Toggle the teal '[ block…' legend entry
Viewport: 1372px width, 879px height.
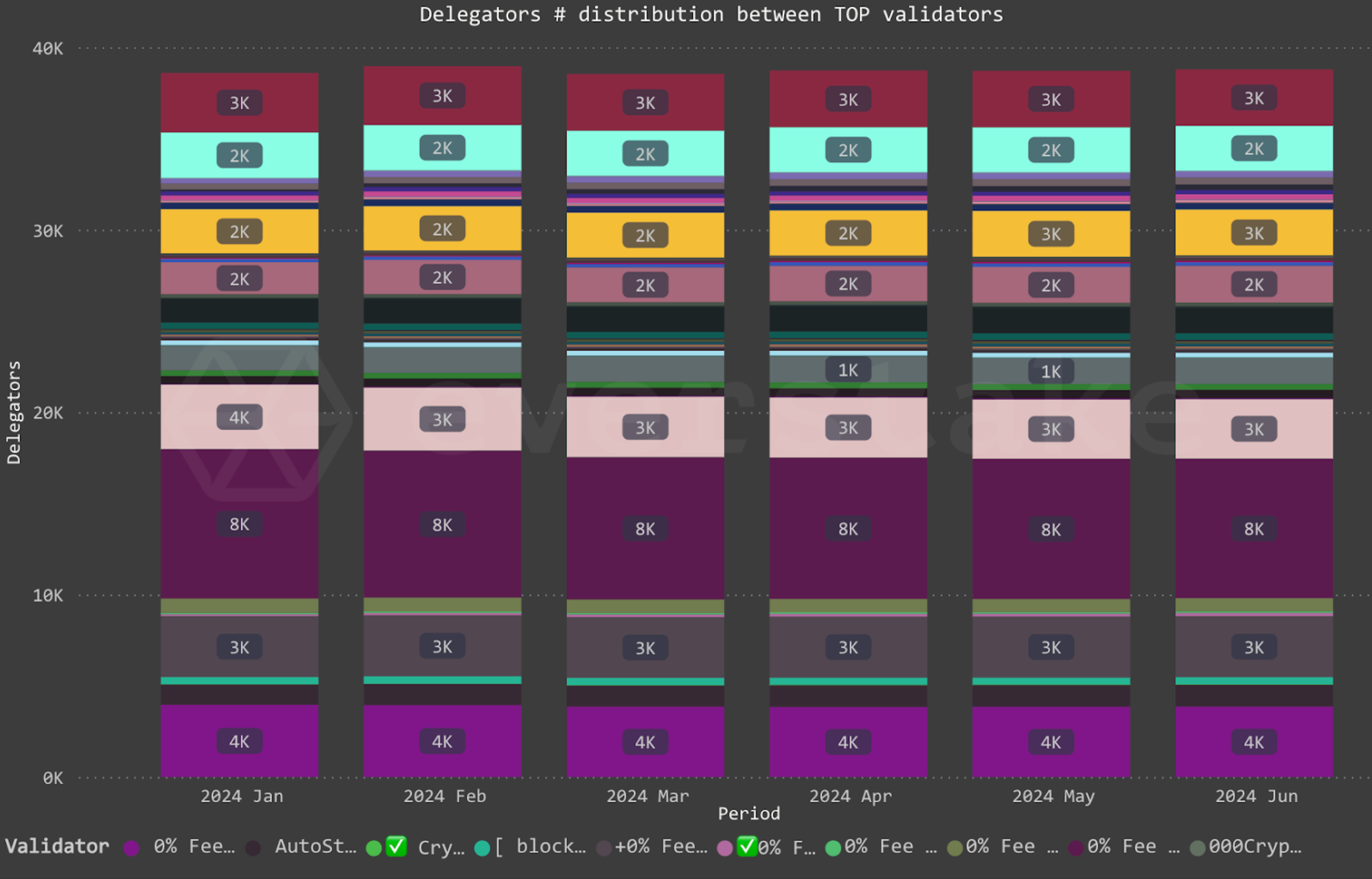[x=530, y=847]
